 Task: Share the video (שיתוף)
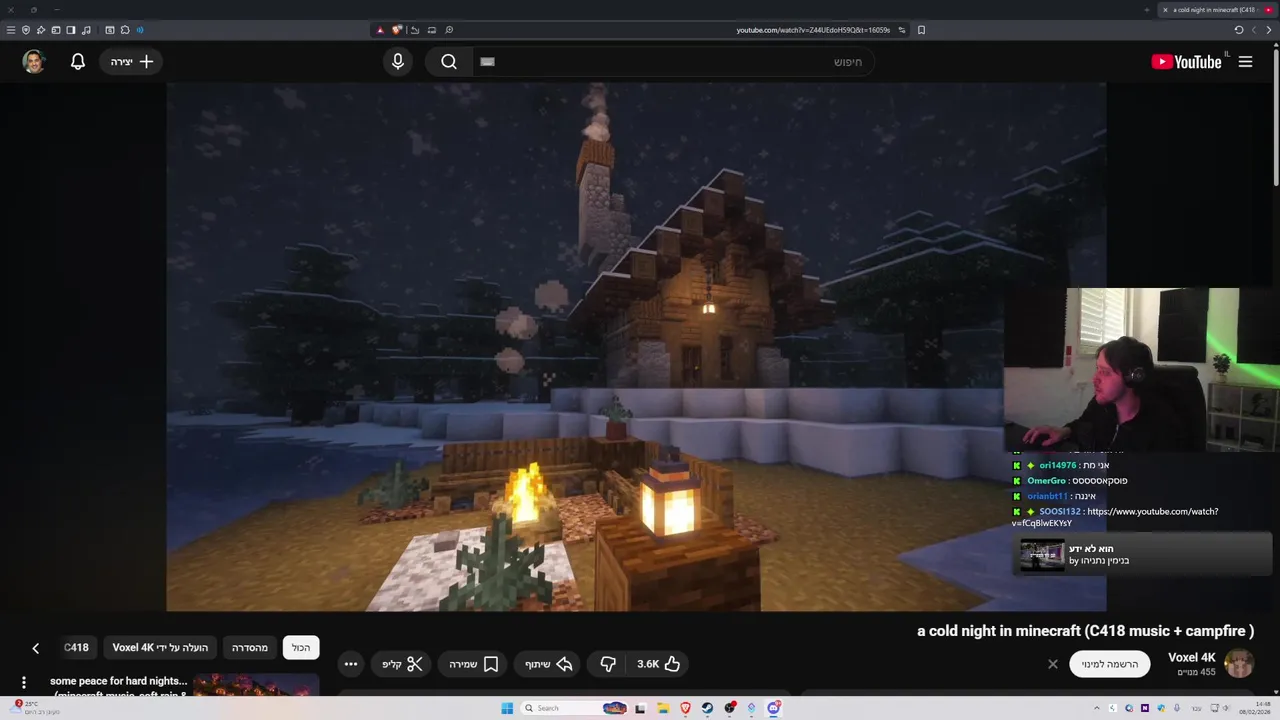[549, 664]
